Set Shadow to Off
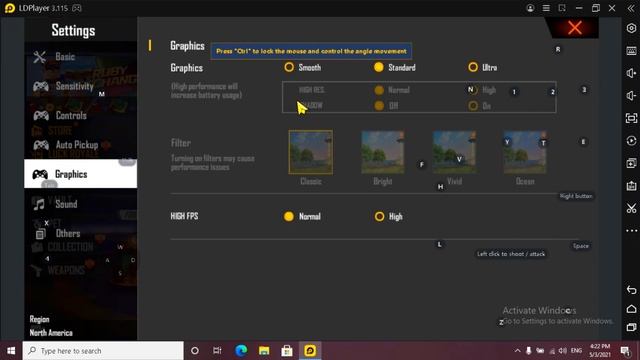 pyautogui.click(x=379, y=106)
